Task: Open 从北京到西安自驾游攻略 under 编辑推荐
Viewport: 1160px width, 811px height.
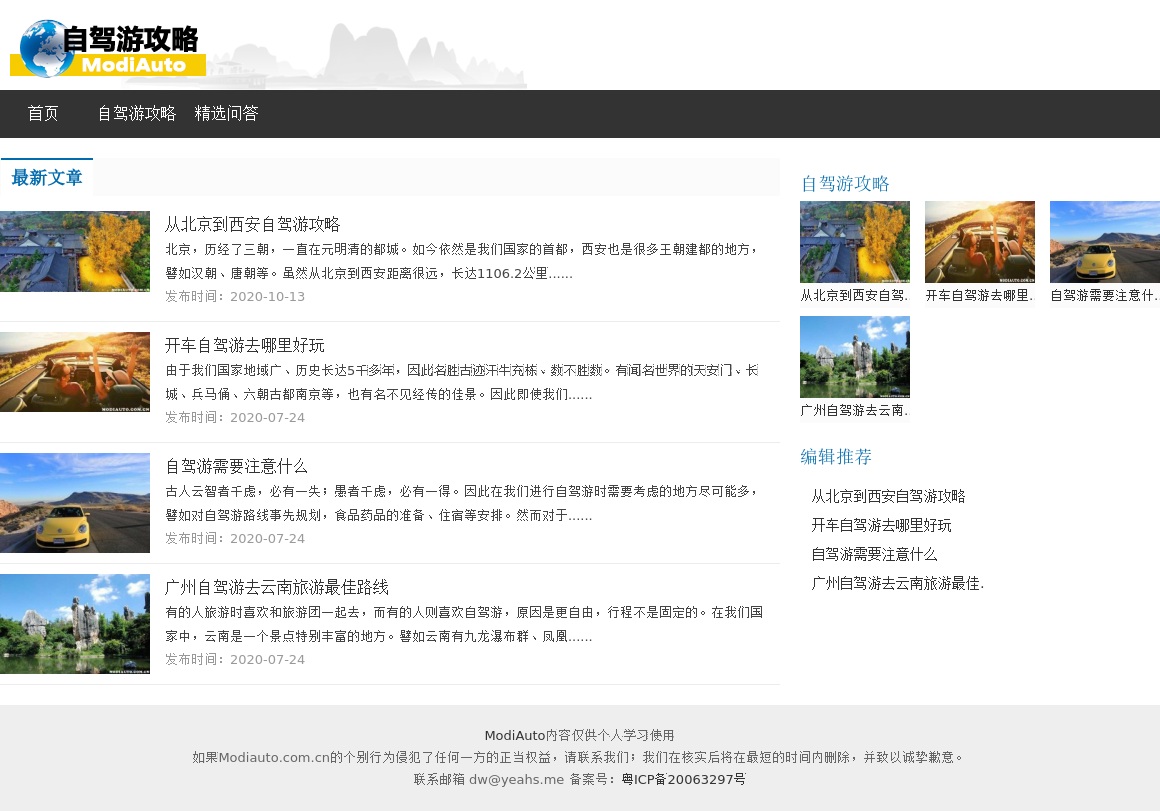Action: [x=888, y=496]
